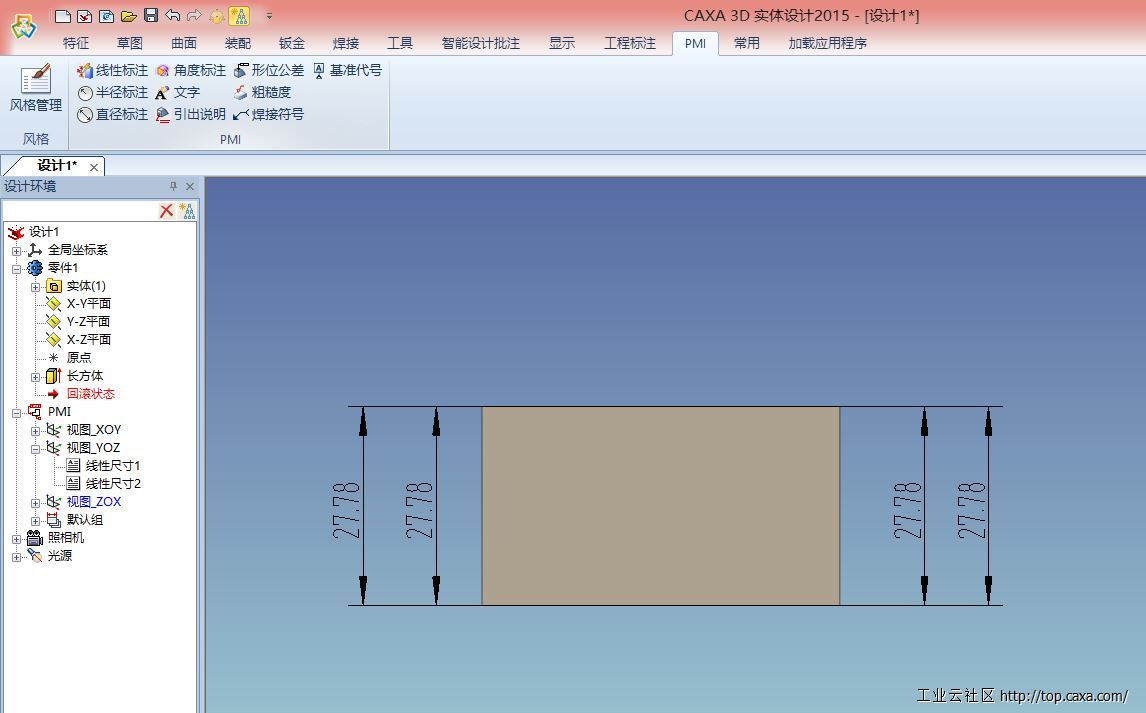Switch to the 装配 ribbon tab

(x=238, y=43)
